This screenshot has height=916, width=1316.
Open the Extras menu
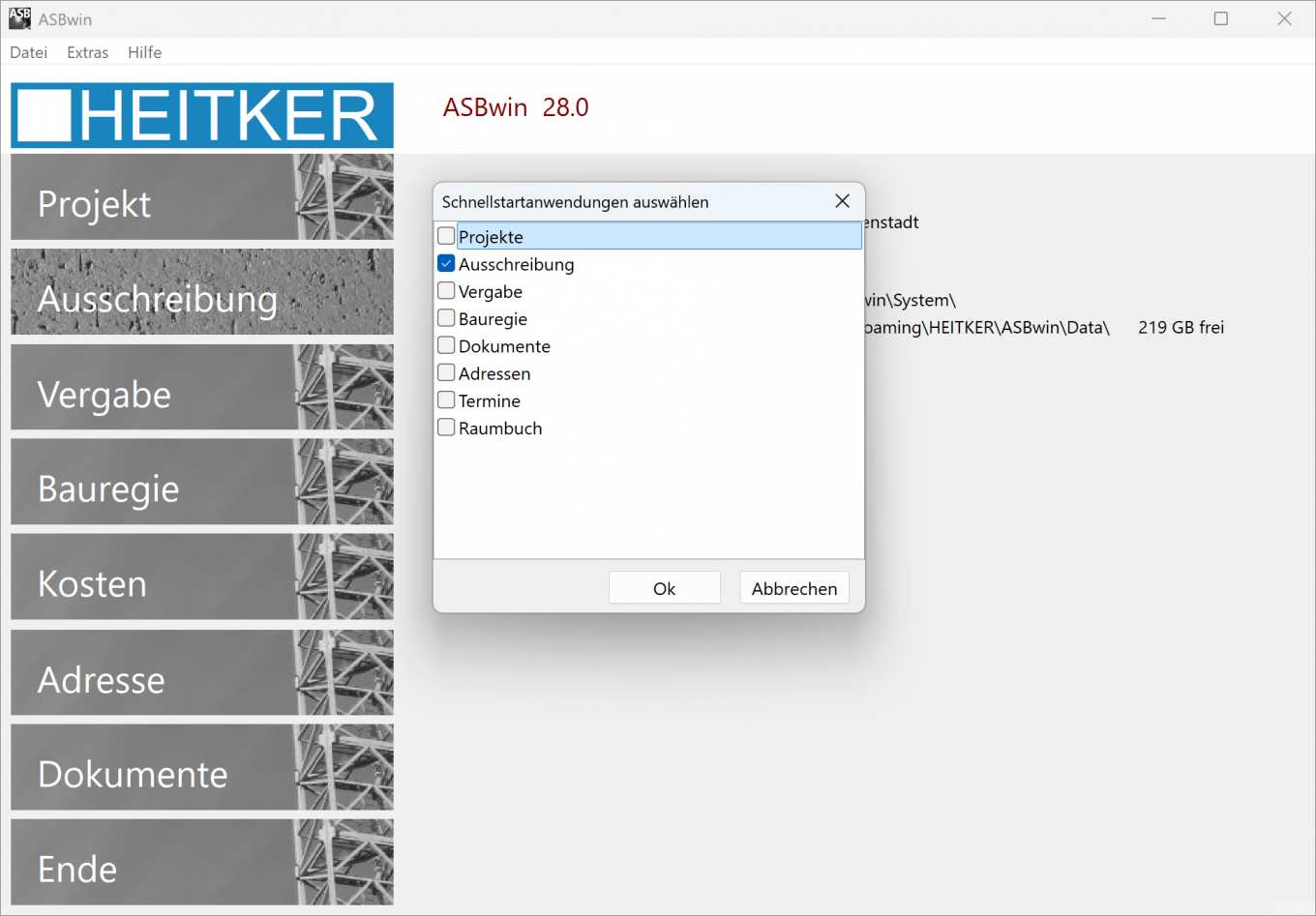pyautogui.click(x=87, y=52)
